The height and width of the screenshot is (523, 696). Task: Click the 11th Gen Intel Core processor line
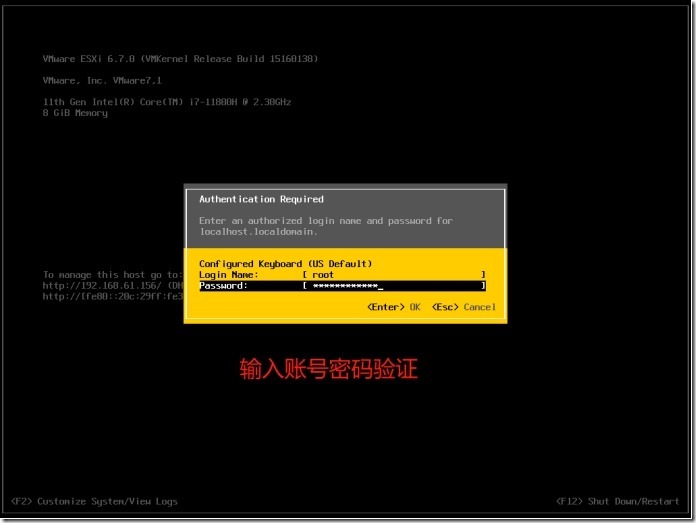pyautogui.click(x=167, y=102)
